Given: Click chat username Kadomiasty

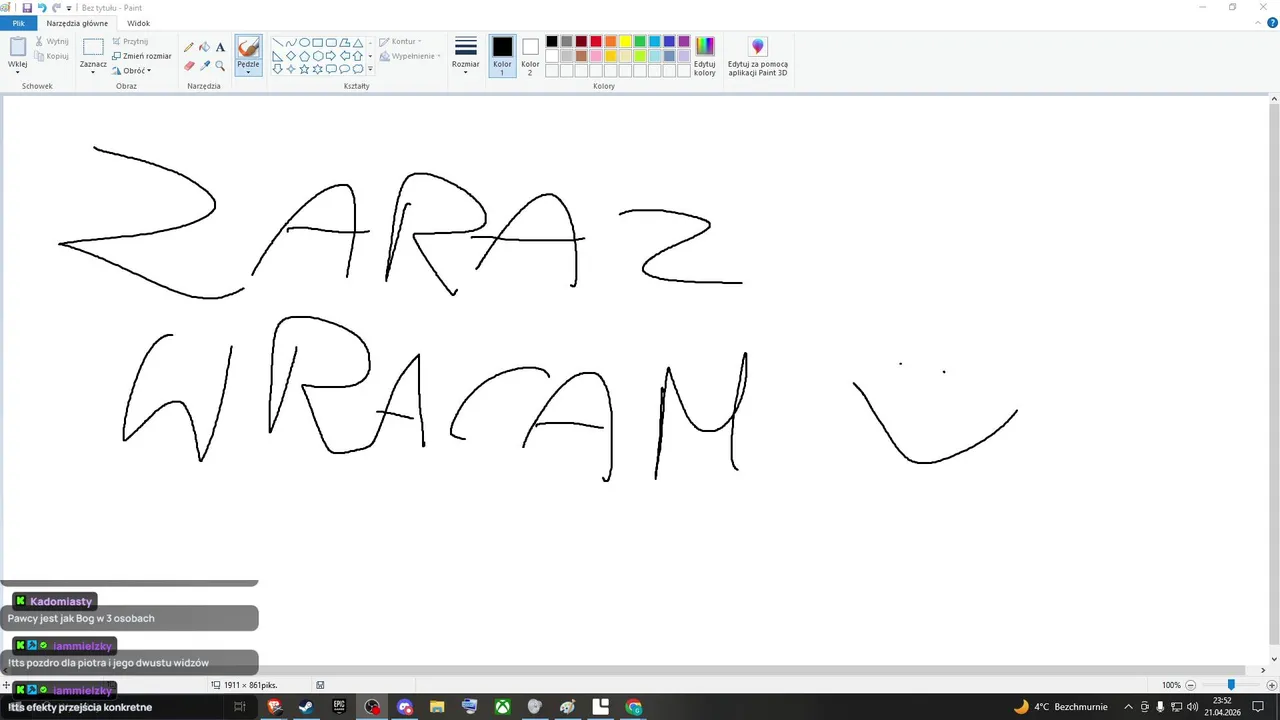Looking at the screenshot, I should point(61,601).
